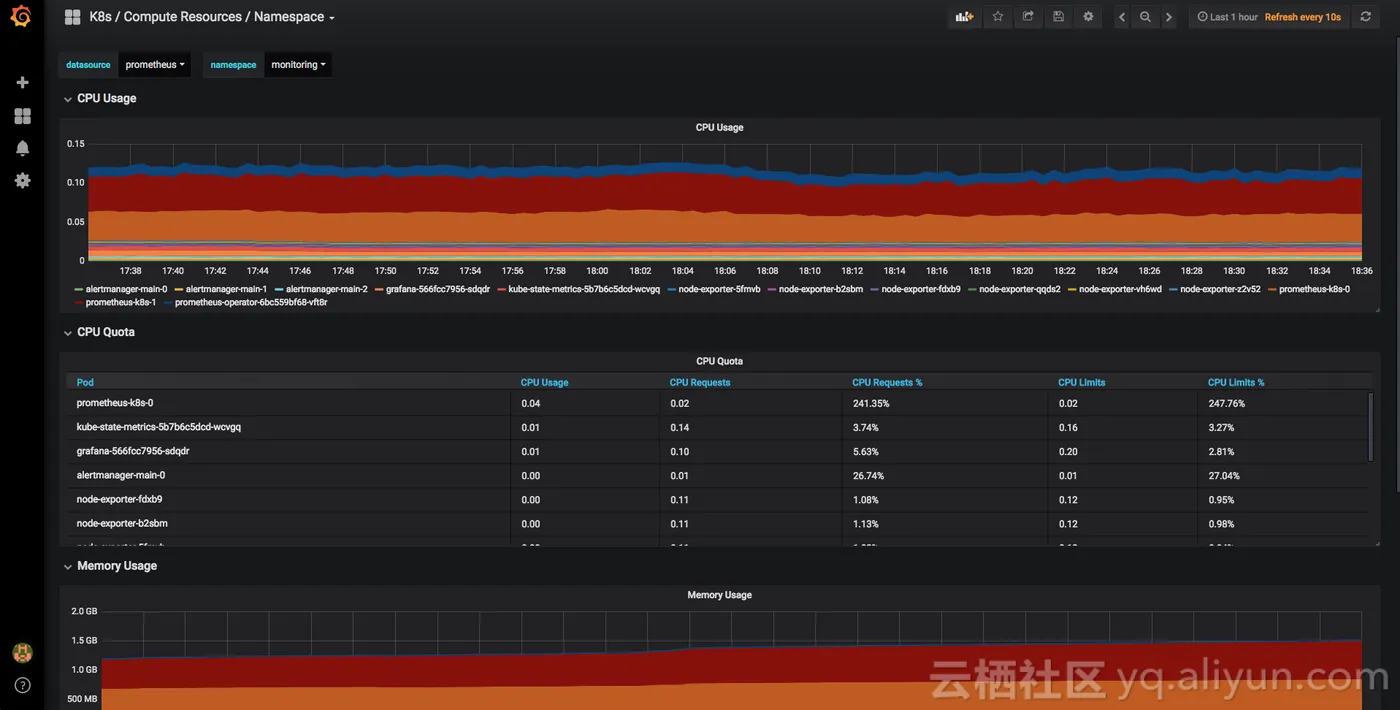
Task: Select the alertmanager-main-0 table cell
Action: point(289,475)
